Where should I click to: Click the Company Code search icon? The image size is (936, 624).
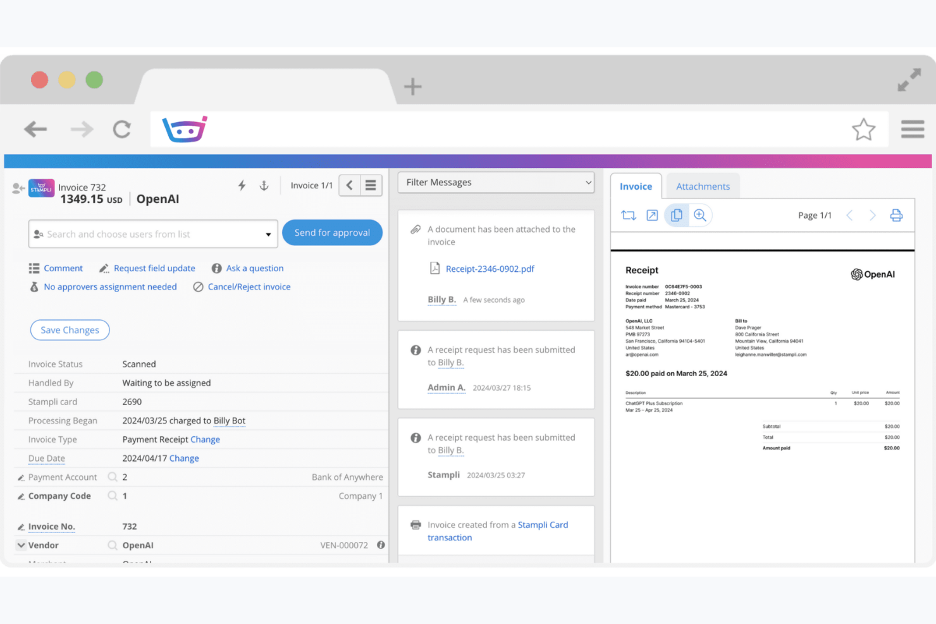(112, 496)
